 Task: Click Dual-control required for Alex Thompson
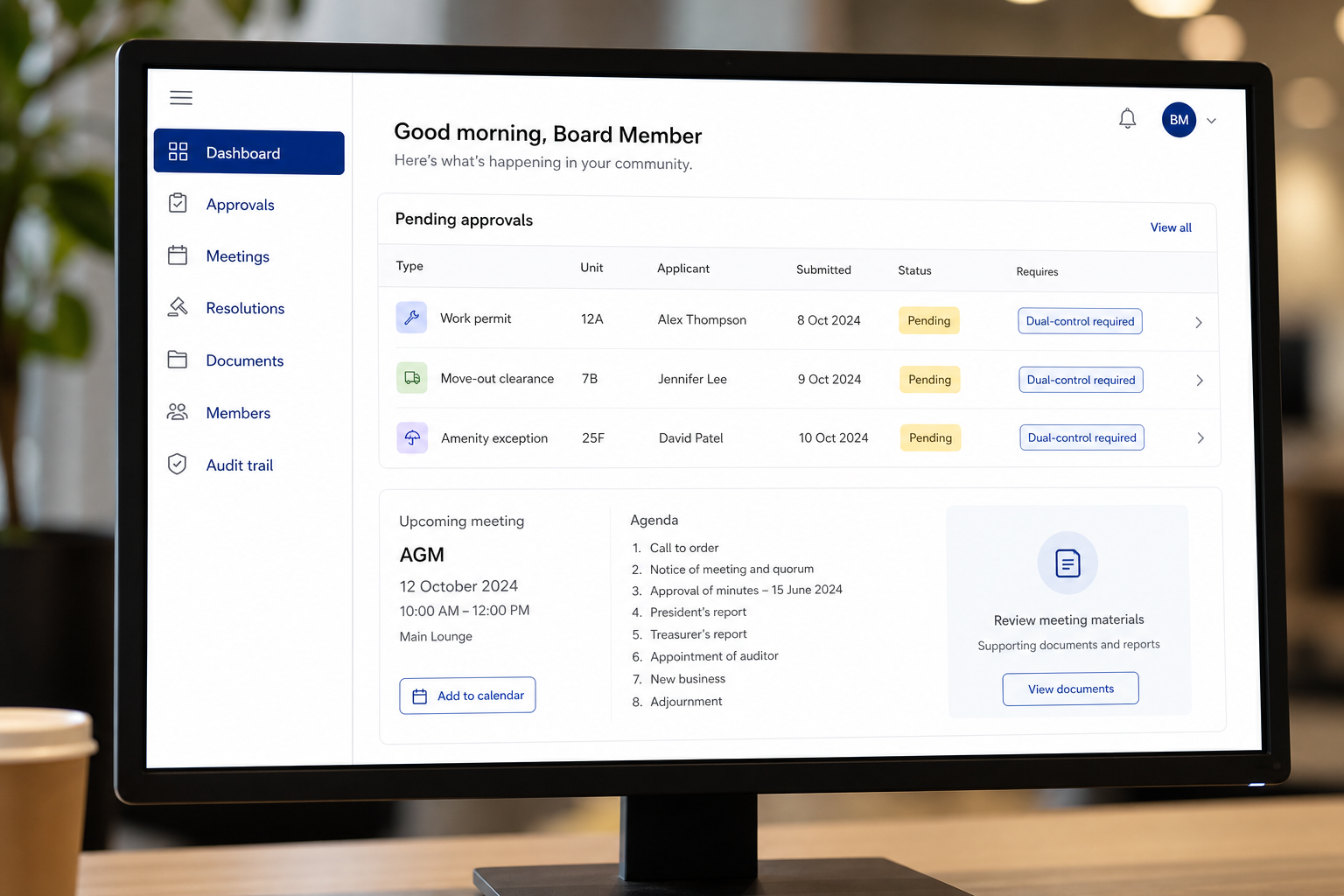point(1081,321)
